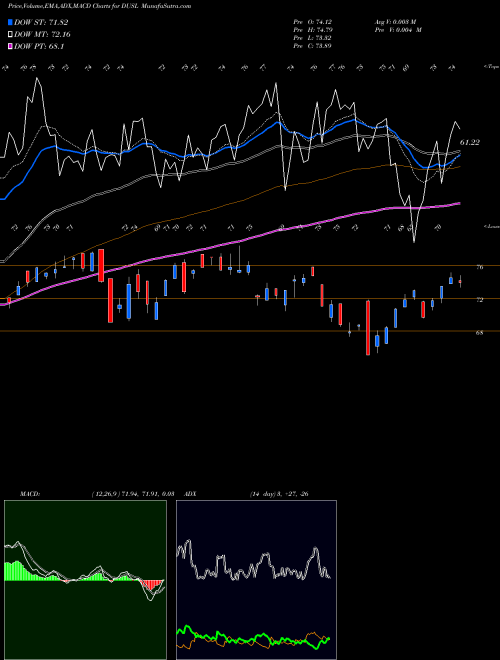Select the 'DOW MT: 72.16' legend label
This screenshot has width=500, height=660.
[x=43, y=35]
